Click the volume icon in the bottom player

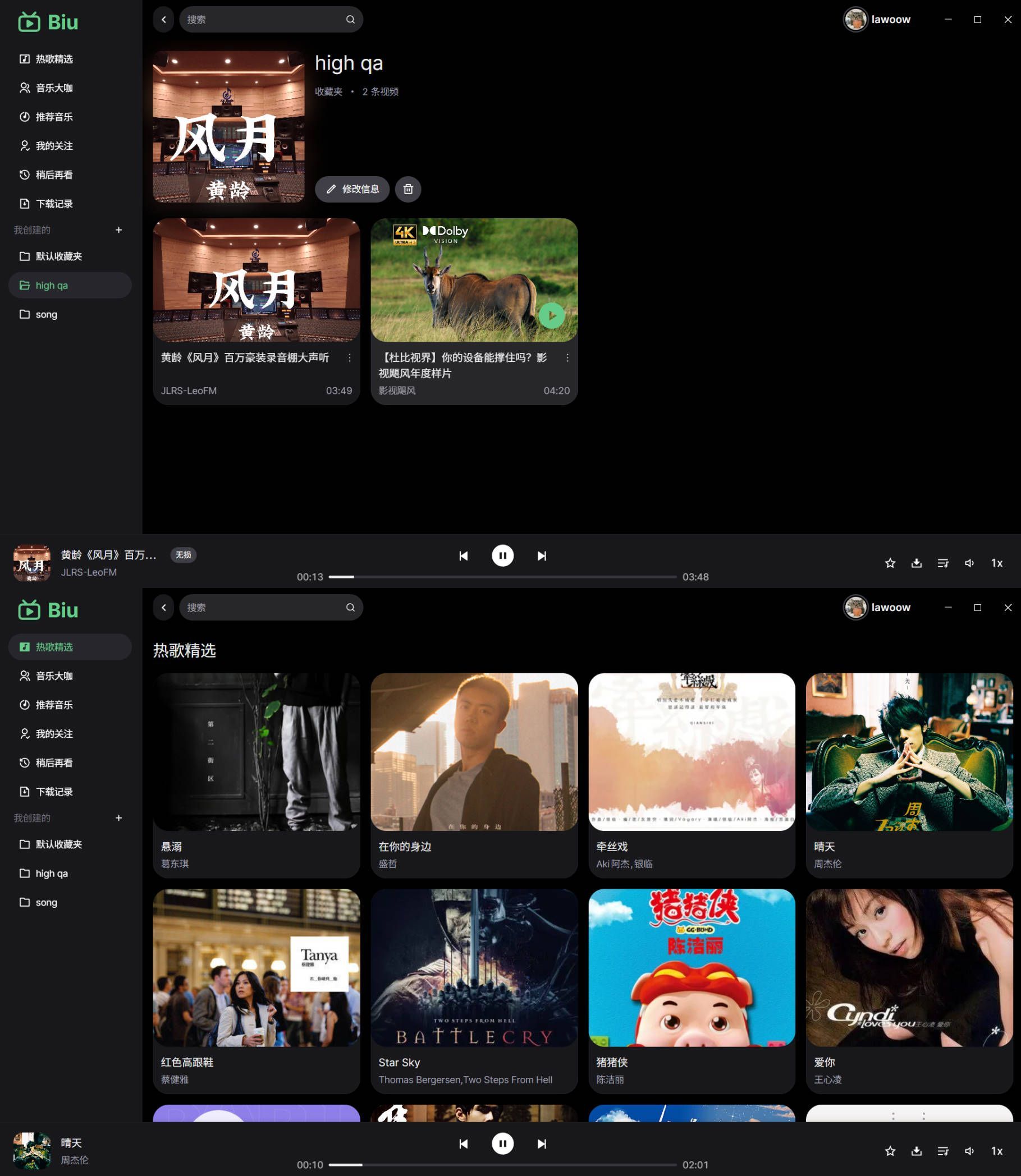pyautogui.click(x=970, y=563)
